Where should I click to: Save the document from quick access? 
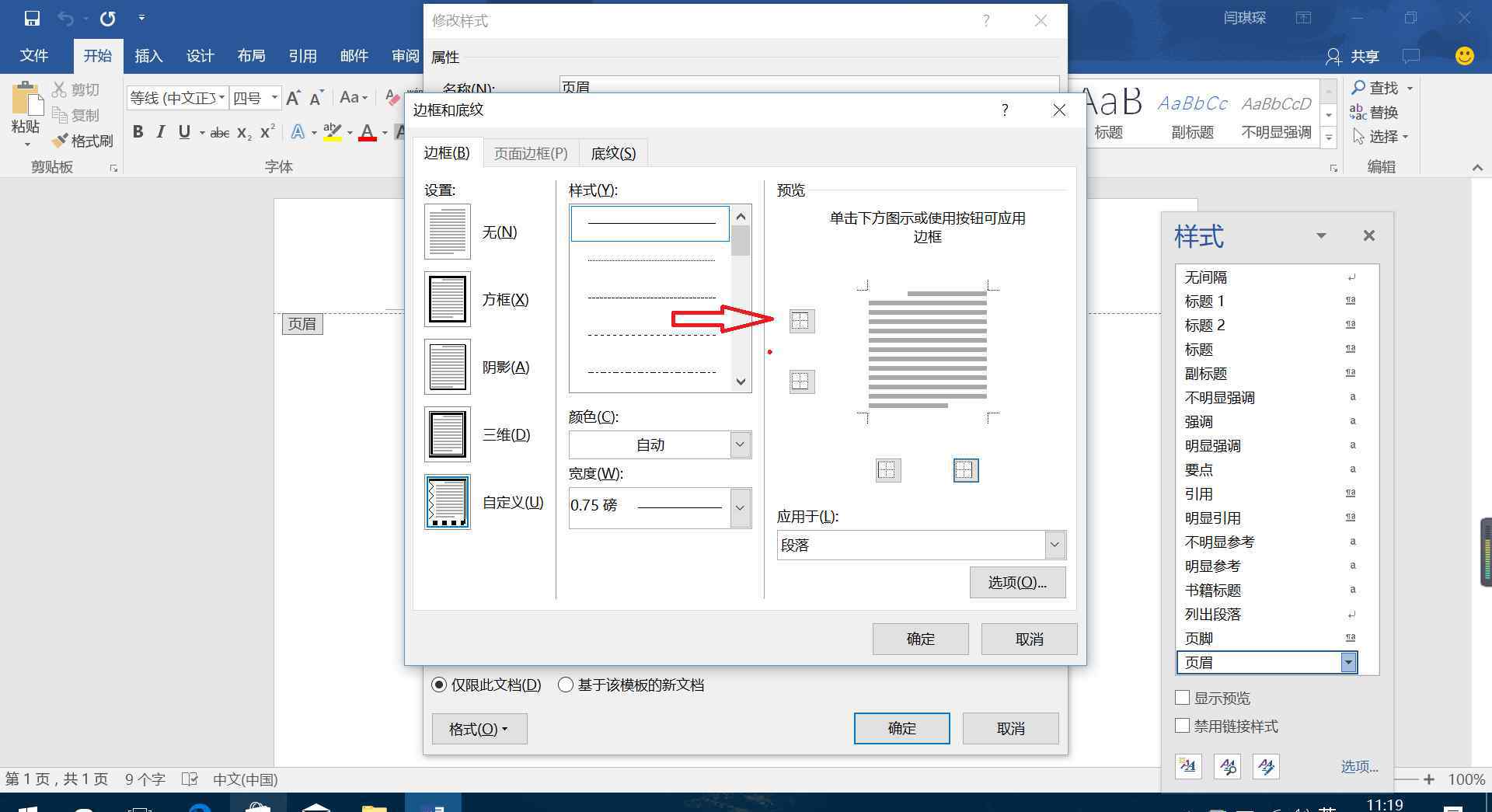click(32, 18)
